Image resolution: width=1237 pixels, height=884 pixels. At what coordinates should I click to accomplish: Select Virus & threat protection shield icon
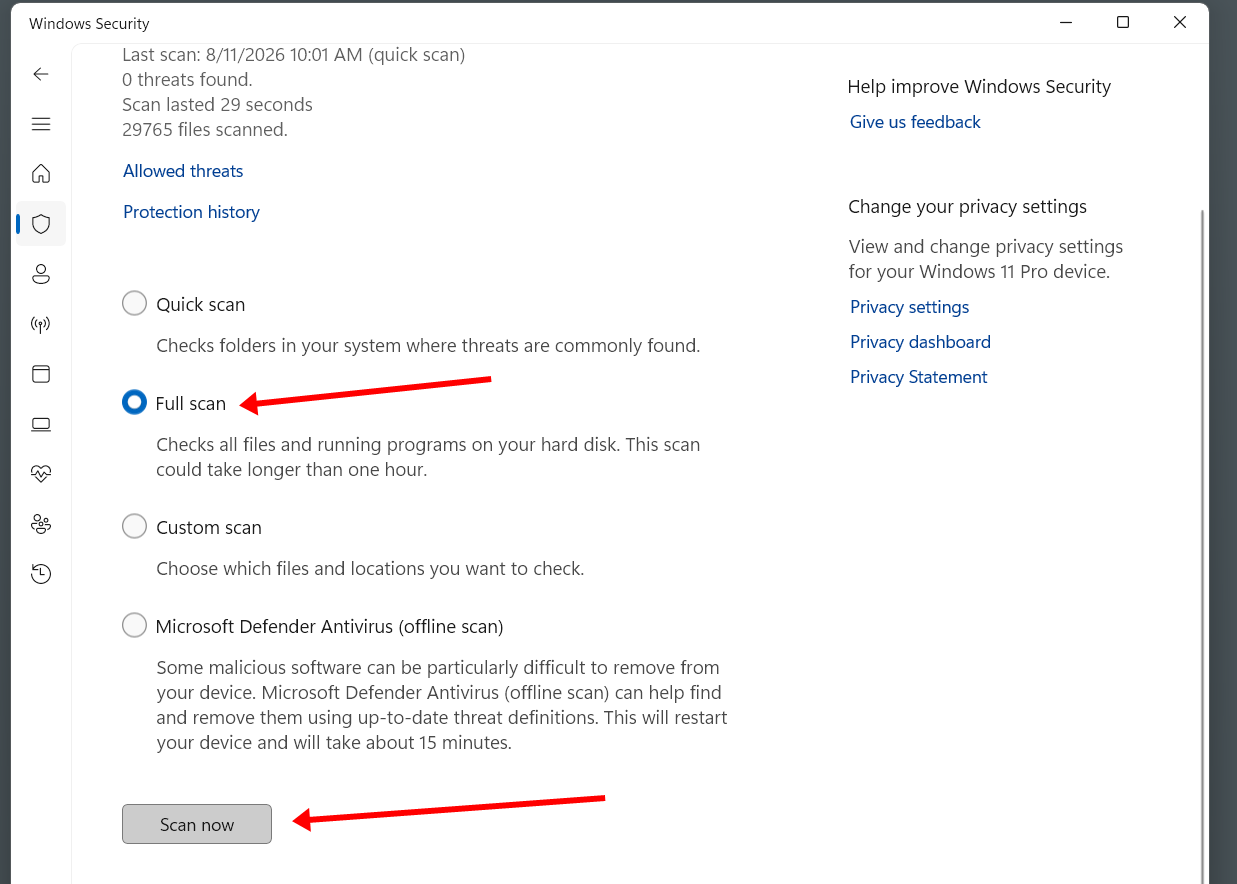point(41,224)
